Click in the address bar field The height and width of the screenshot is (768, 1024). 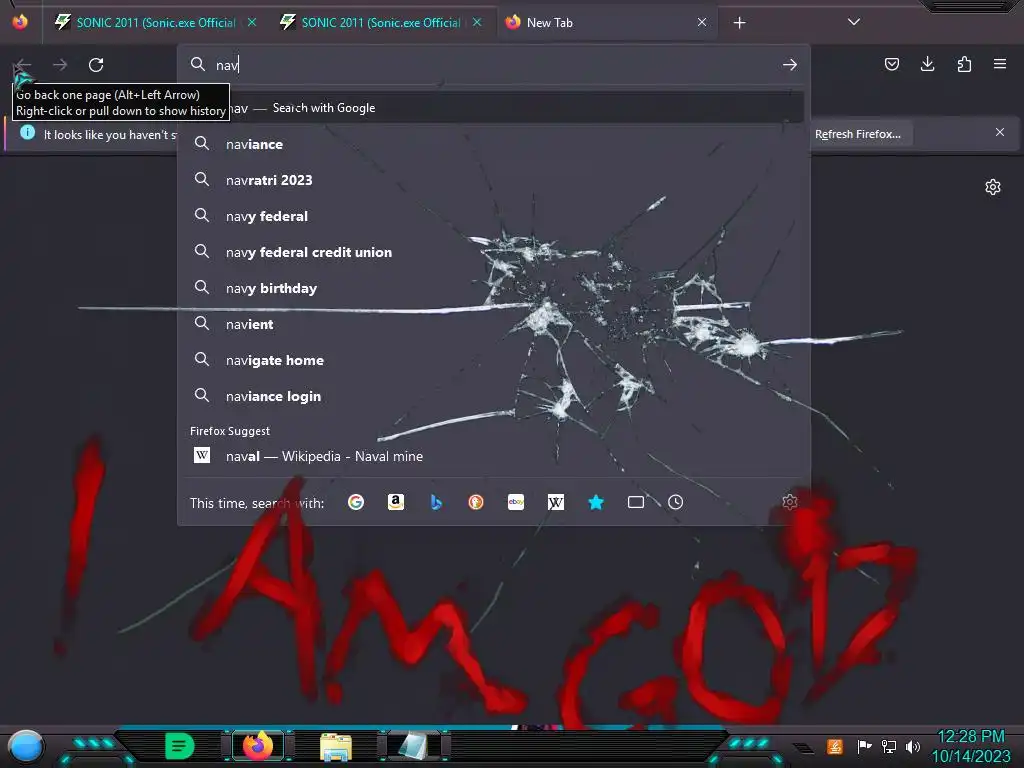click(493, 65)
